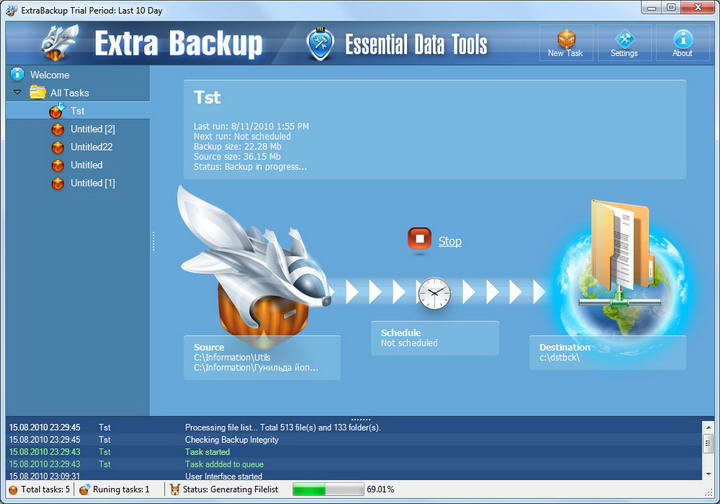Click the All Tasks folder icon
The width and height of the screenshot is (720, 504).
[38, 92]
